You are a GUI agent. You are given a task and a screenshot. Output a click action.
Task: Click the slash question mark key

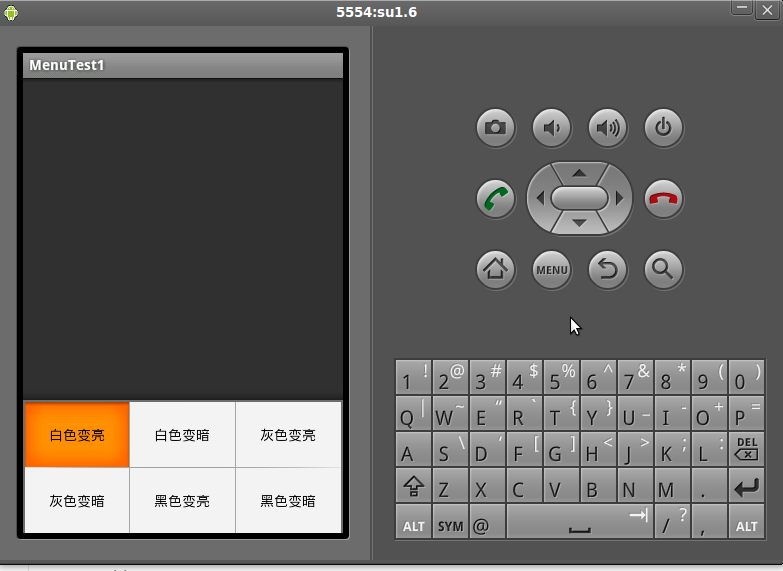(x=672, y=522)
